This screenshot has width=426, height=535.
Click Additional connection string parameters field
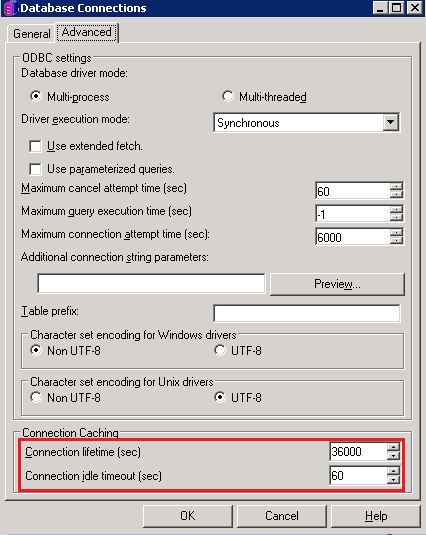coord(151,283)
